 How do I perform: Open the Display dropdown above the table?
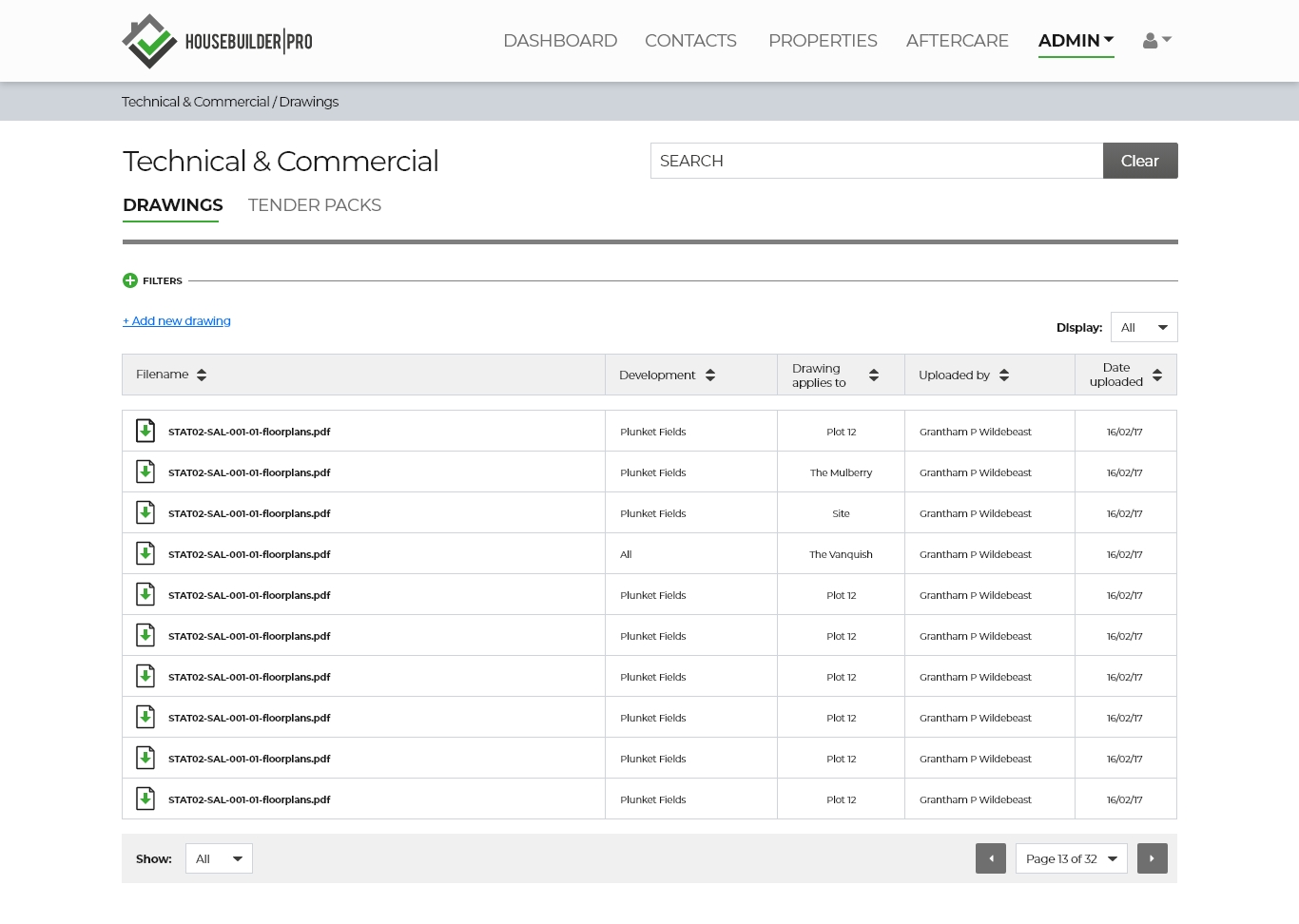coord(1143,327)
